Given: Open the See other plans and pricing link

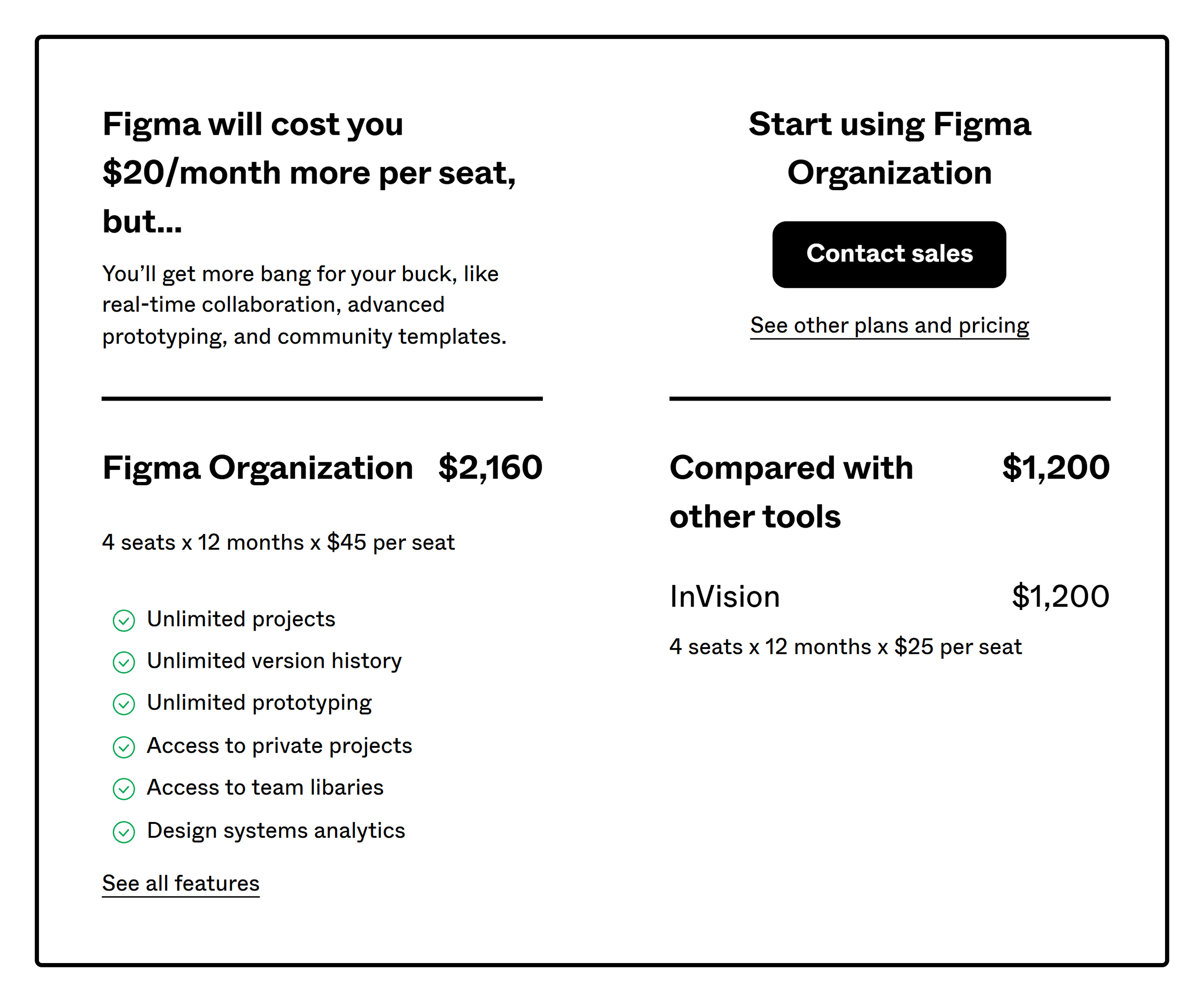Looking at the screenshot, I should pyautogui.click(x=889, y=325).
